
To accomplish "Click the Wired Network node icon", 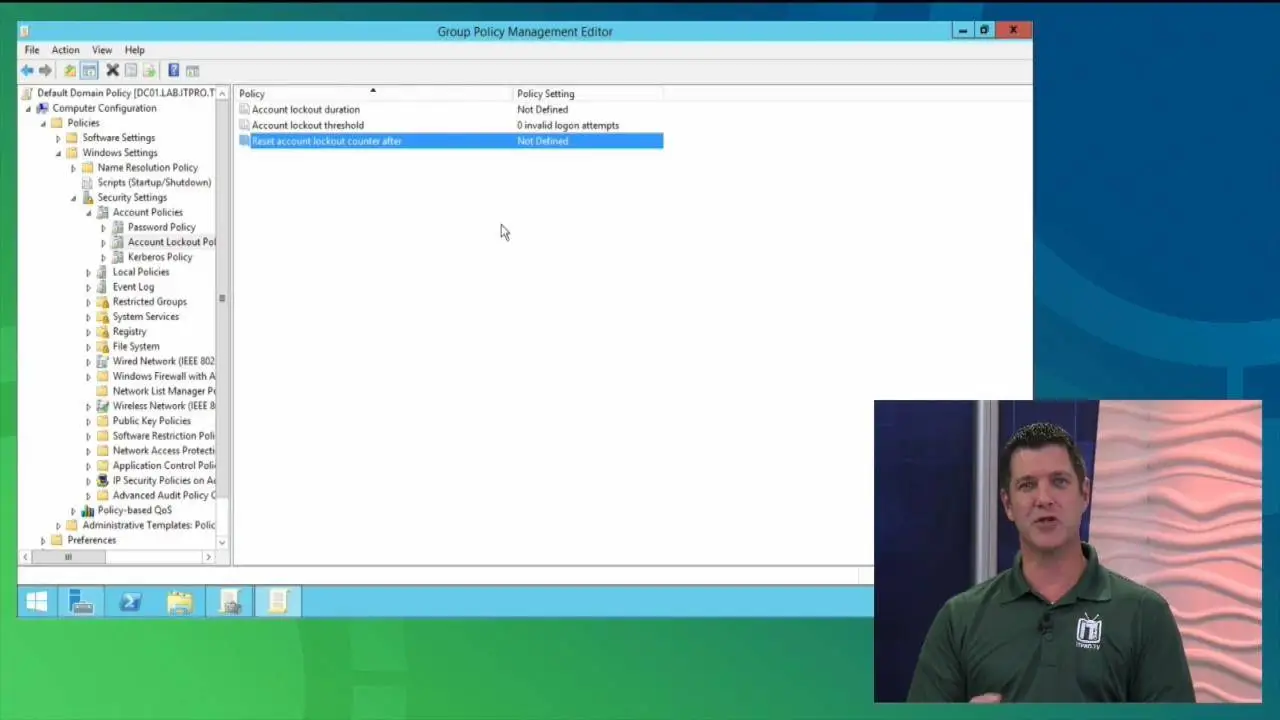I will point(102,361).
